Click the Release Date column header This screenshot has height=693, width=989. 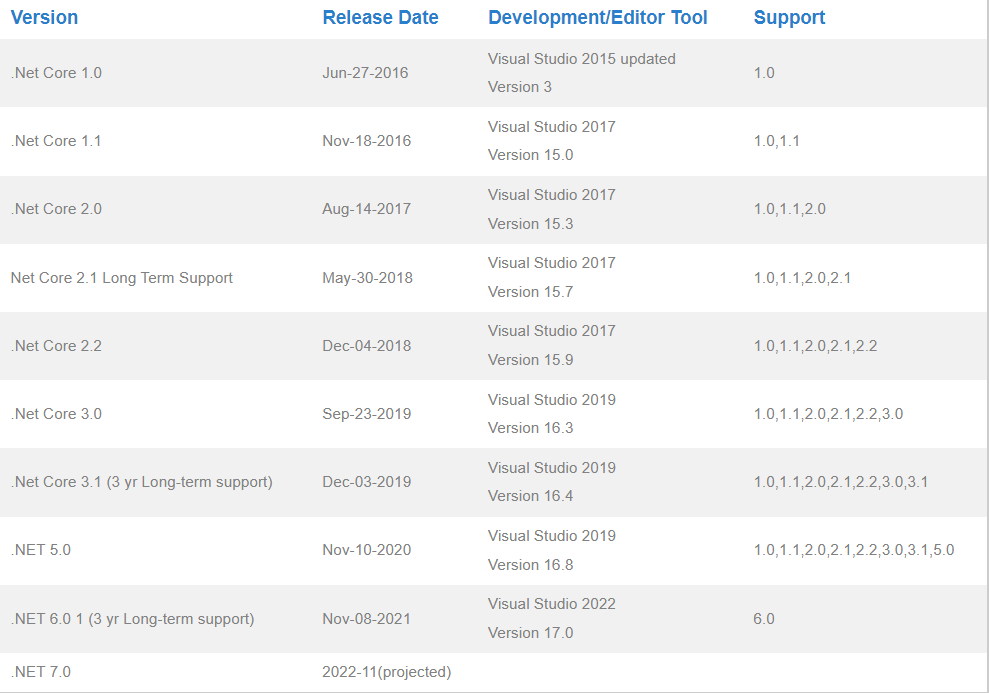point(380,18)
